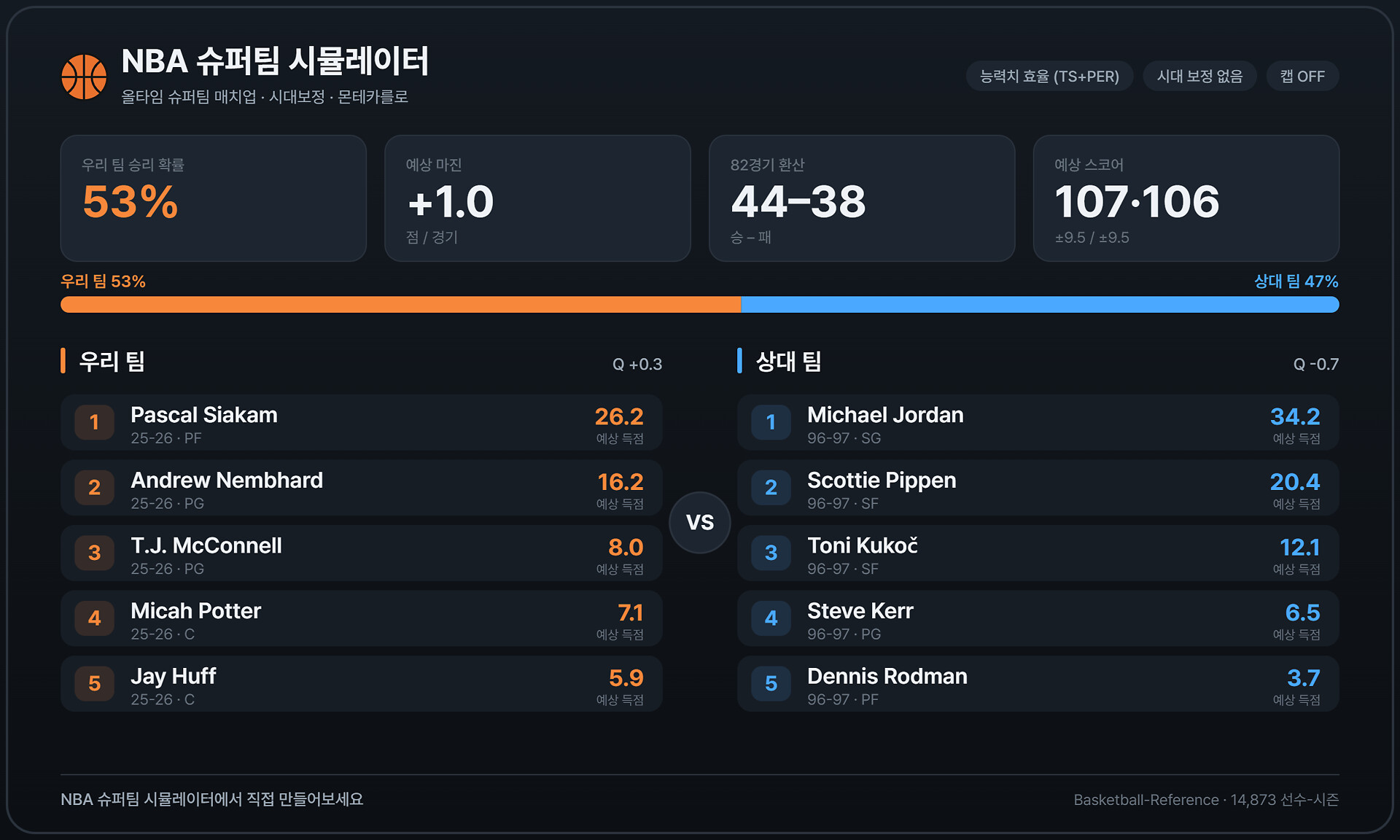Click the 우리 팀 승리 확률 53% card

[214, 198]
